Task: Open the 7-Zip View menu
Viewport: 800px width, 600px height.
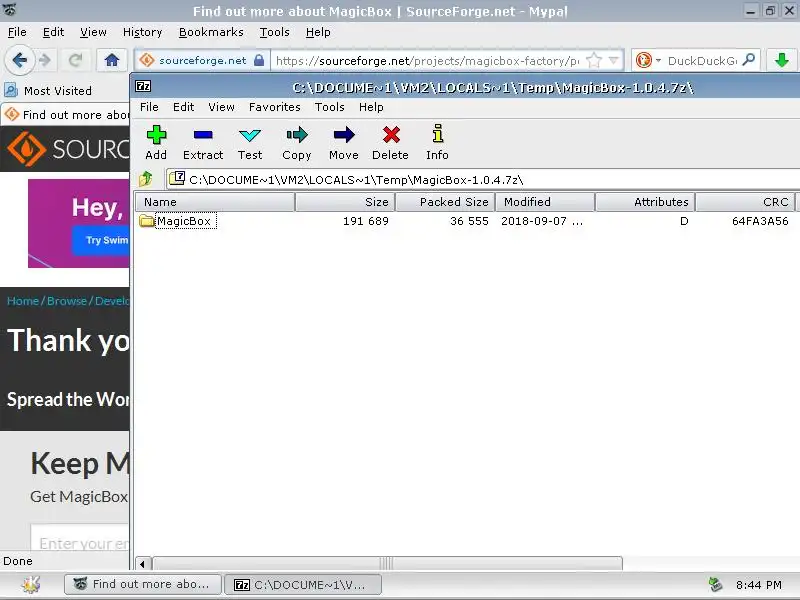Action: [x=221, y=107]
